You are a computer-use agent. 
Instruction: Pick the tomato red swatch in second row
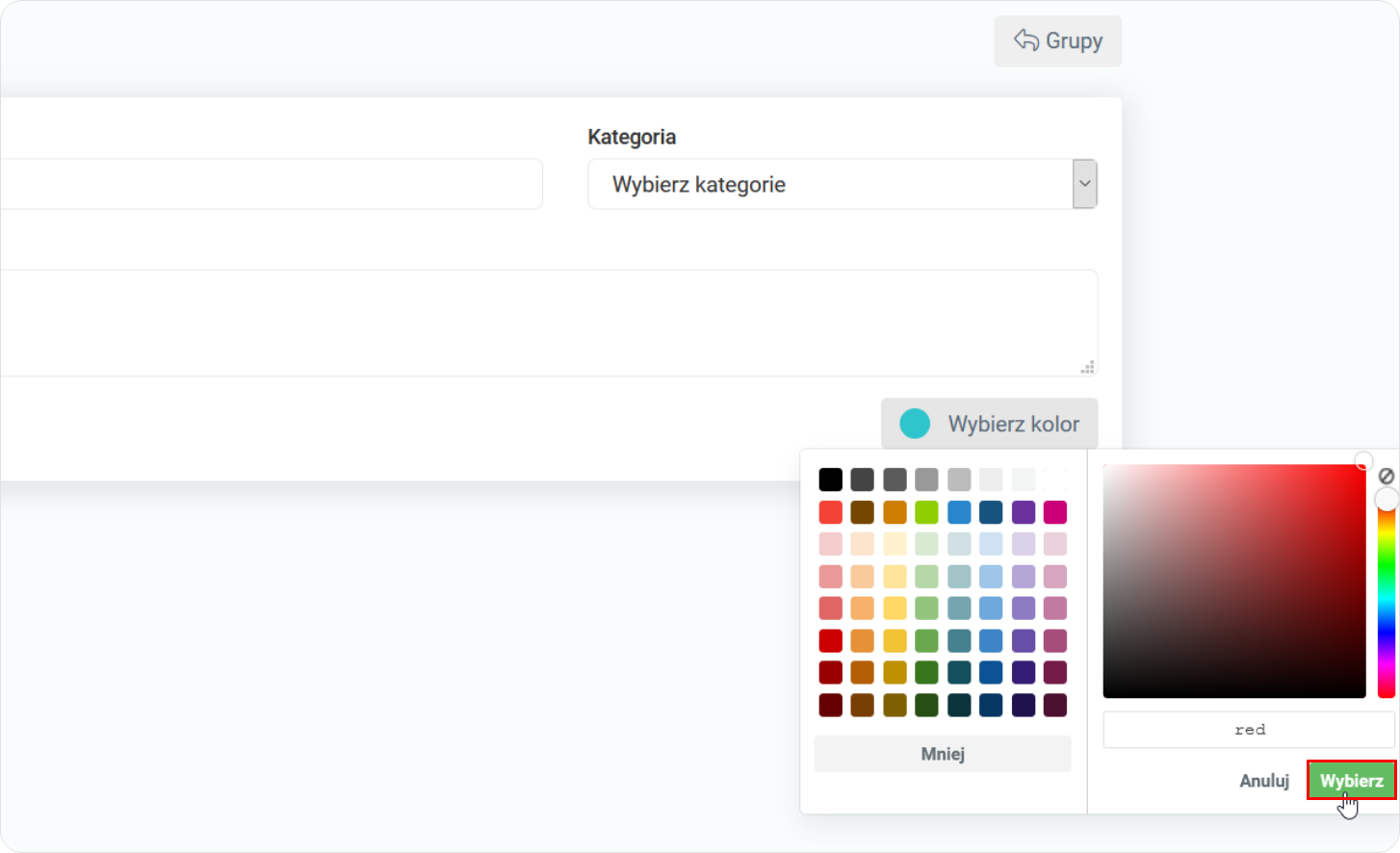point(831,512)
